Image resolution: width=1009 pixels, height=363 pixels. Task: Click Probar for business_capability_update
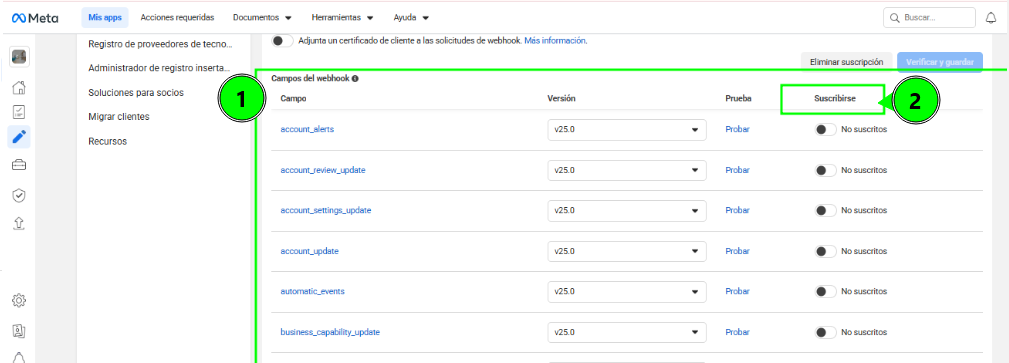coord(737,333)
